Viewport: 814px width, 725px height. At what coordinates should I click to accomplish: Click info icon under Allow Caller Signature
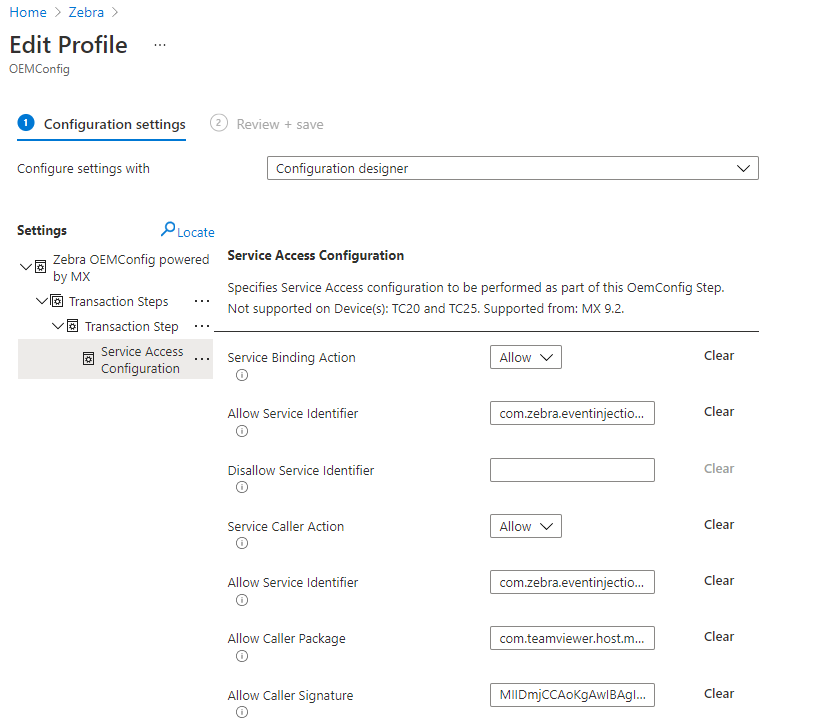(x=241, y=712)
